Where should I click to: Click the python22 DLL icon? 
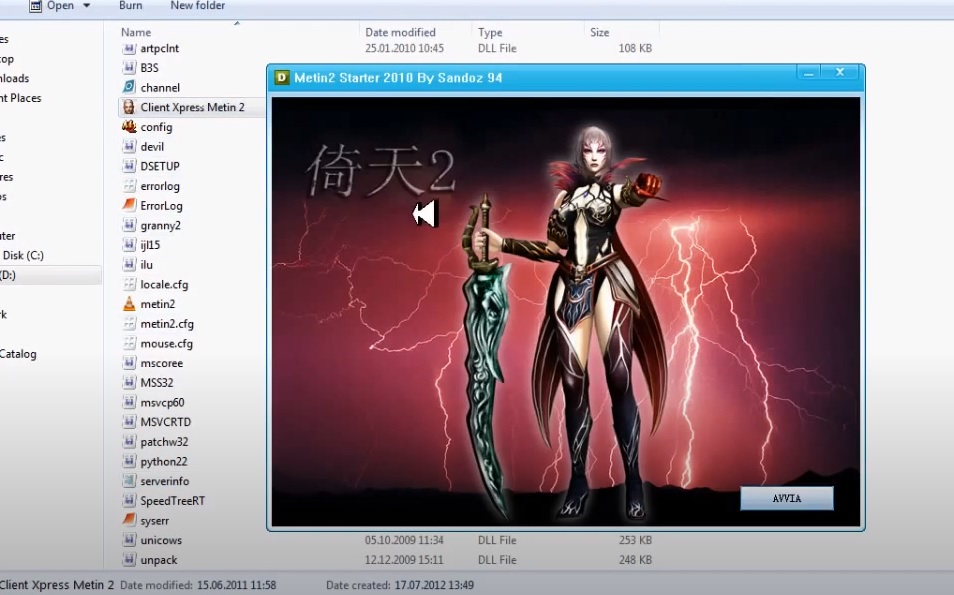pyautogui.click(x=129, y=461)
